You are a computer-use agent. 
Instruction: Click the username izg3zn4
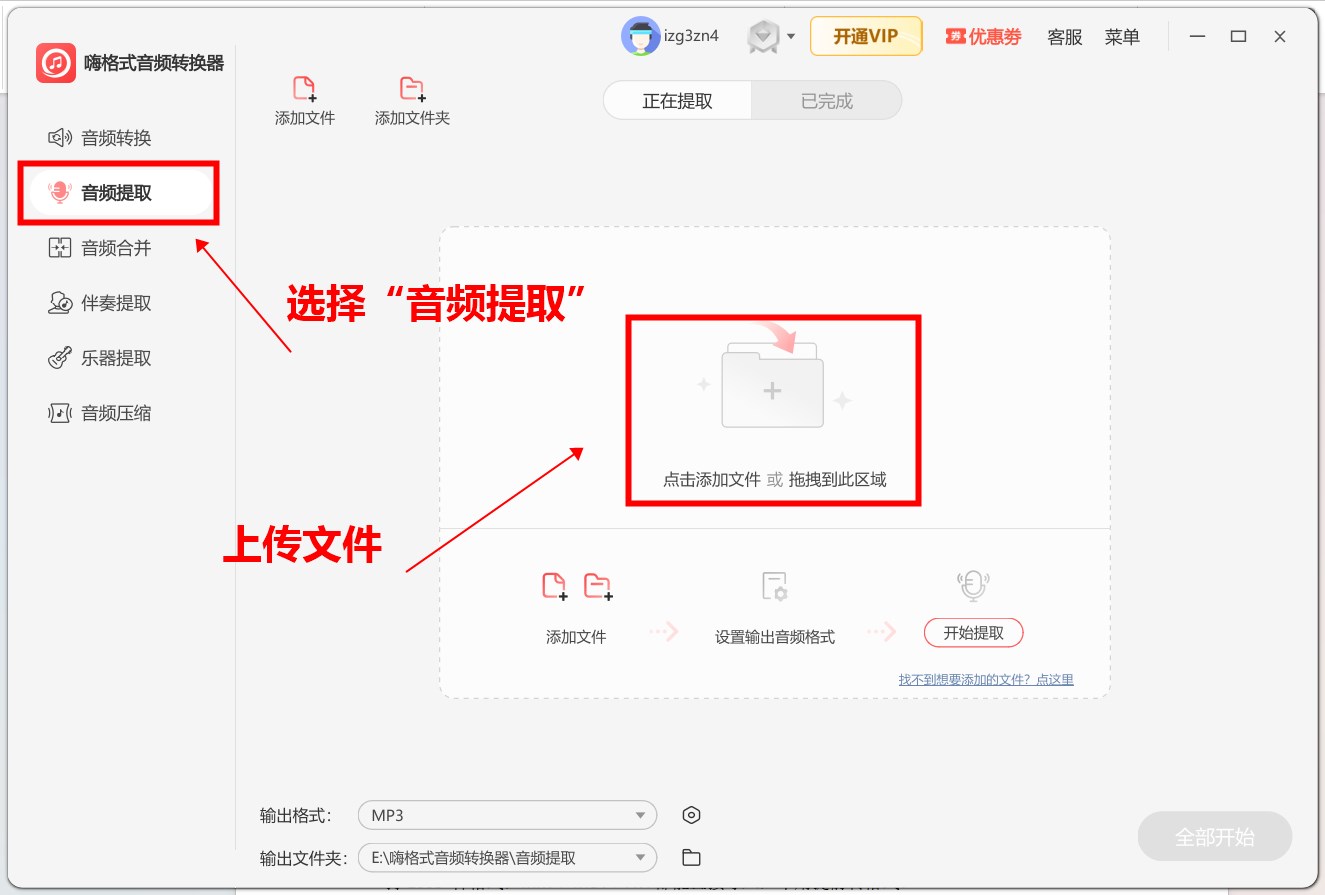pos(691,37)
